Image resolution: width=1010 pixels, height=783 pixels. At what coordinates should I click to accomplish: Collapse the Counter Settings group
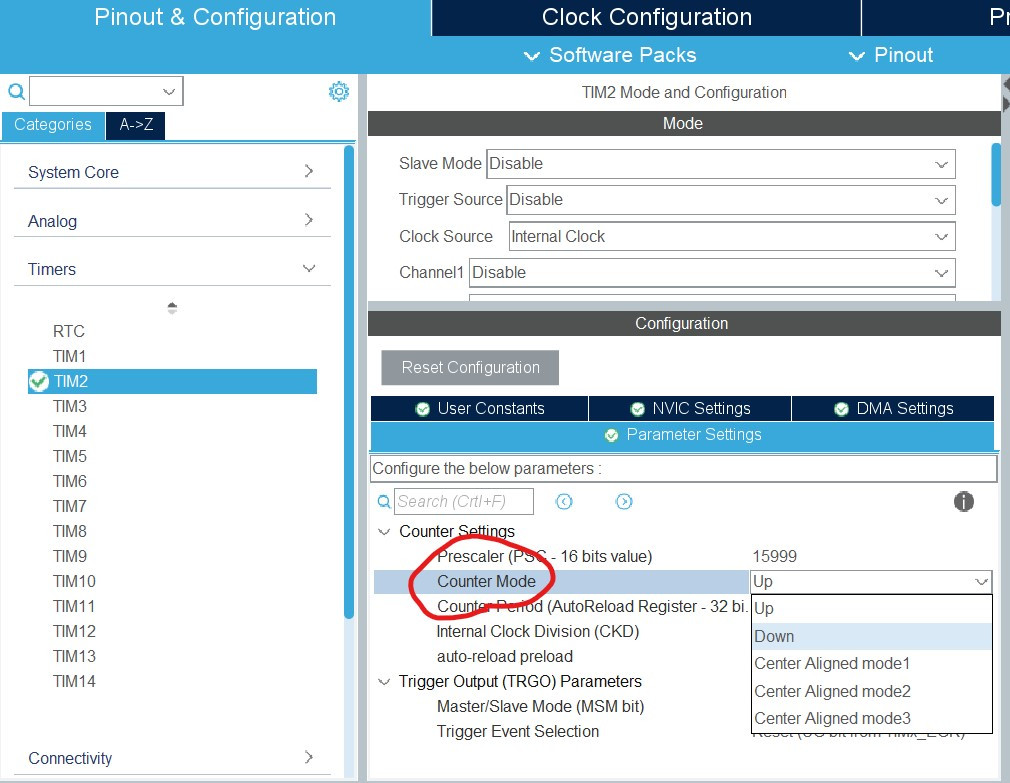coord(385,532)
